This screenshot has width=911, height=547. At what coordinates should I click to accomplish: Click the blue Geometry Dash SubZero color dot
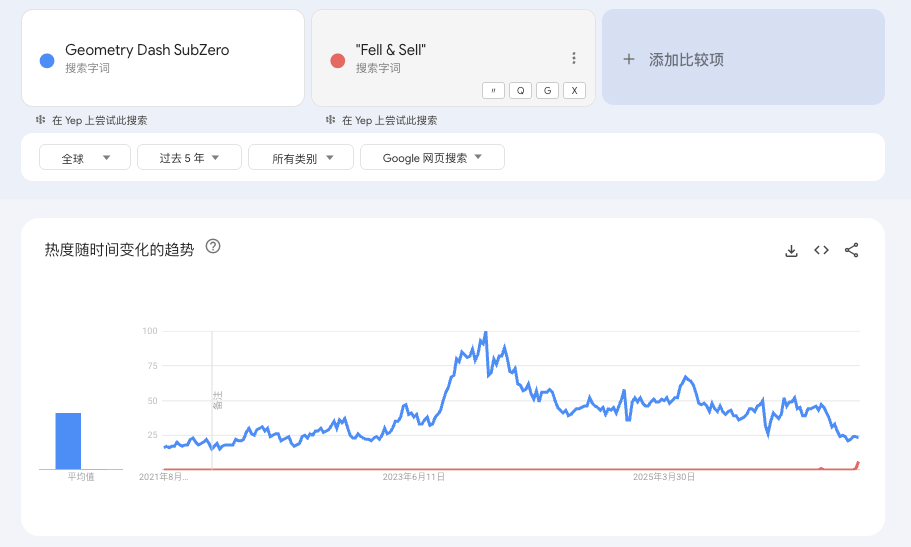[x=47, y=60]
